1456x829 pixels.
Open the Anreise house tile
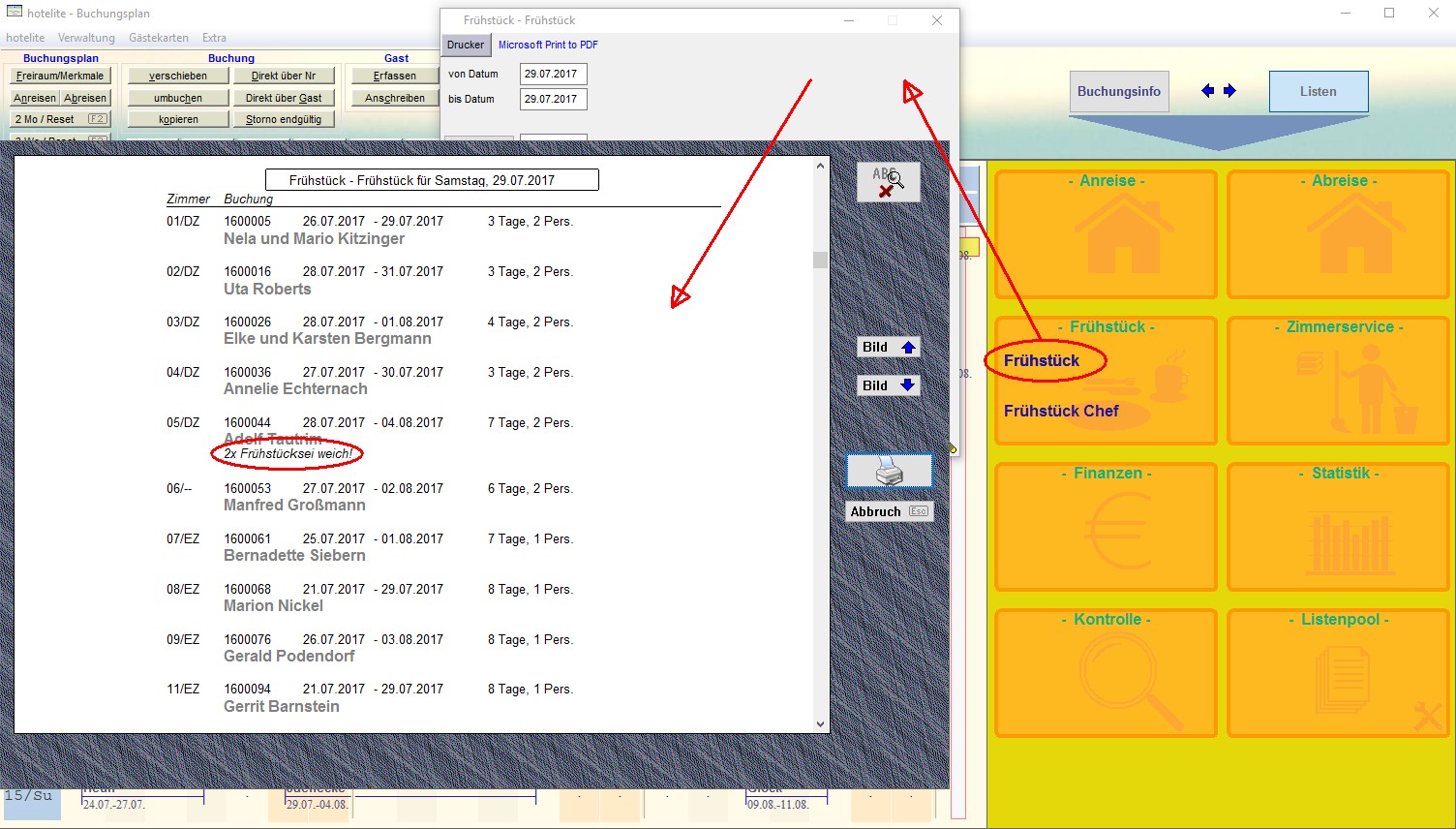click(1106, 234)
